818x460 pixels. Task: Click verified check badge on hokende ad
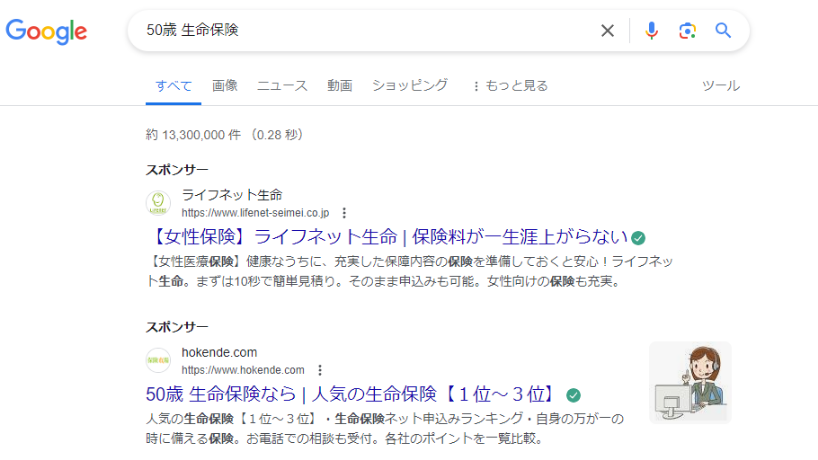point(573,395)
